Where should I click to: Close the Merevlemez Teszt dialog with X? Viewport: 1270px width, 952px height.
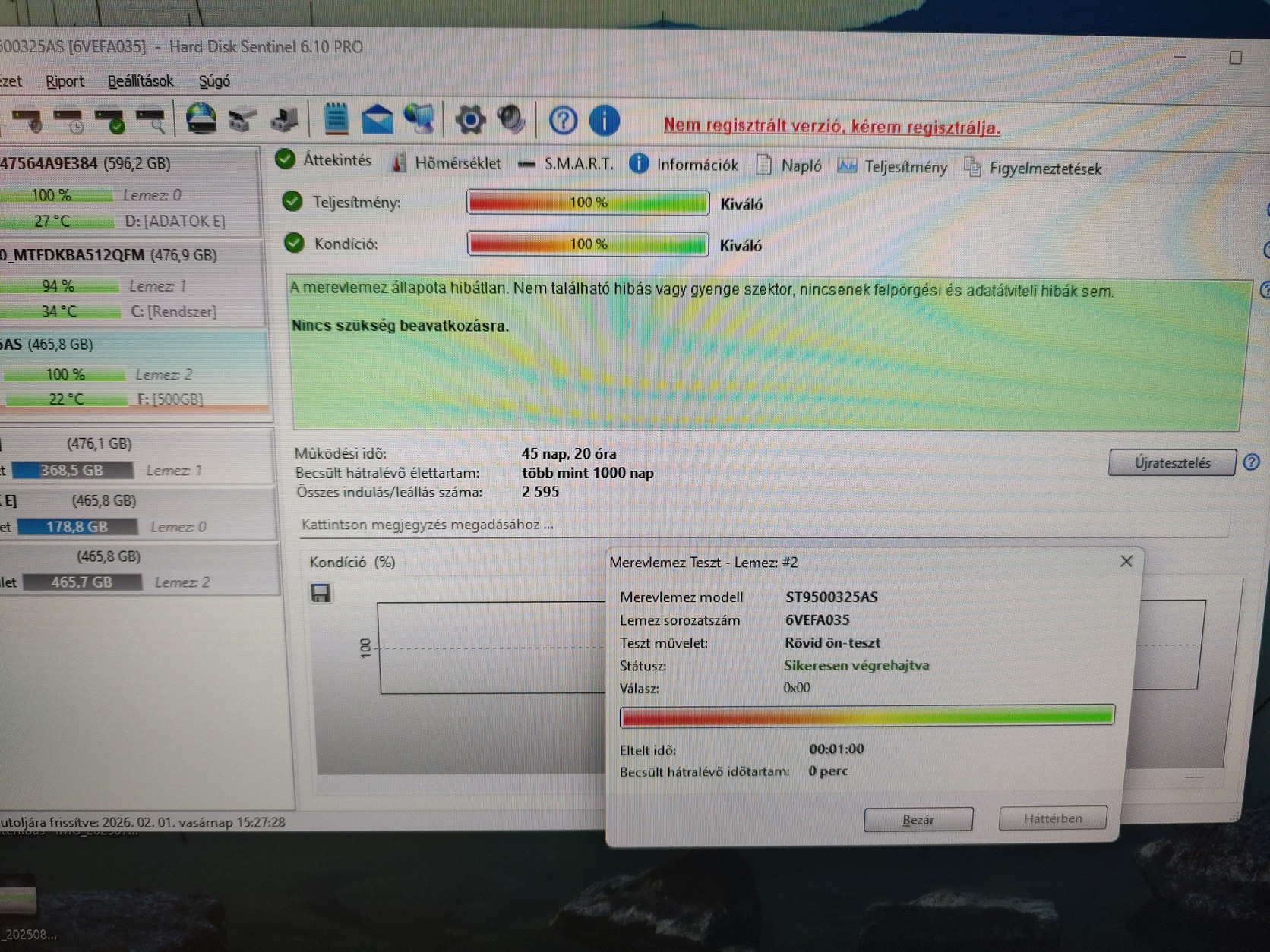pos(1126,561)
